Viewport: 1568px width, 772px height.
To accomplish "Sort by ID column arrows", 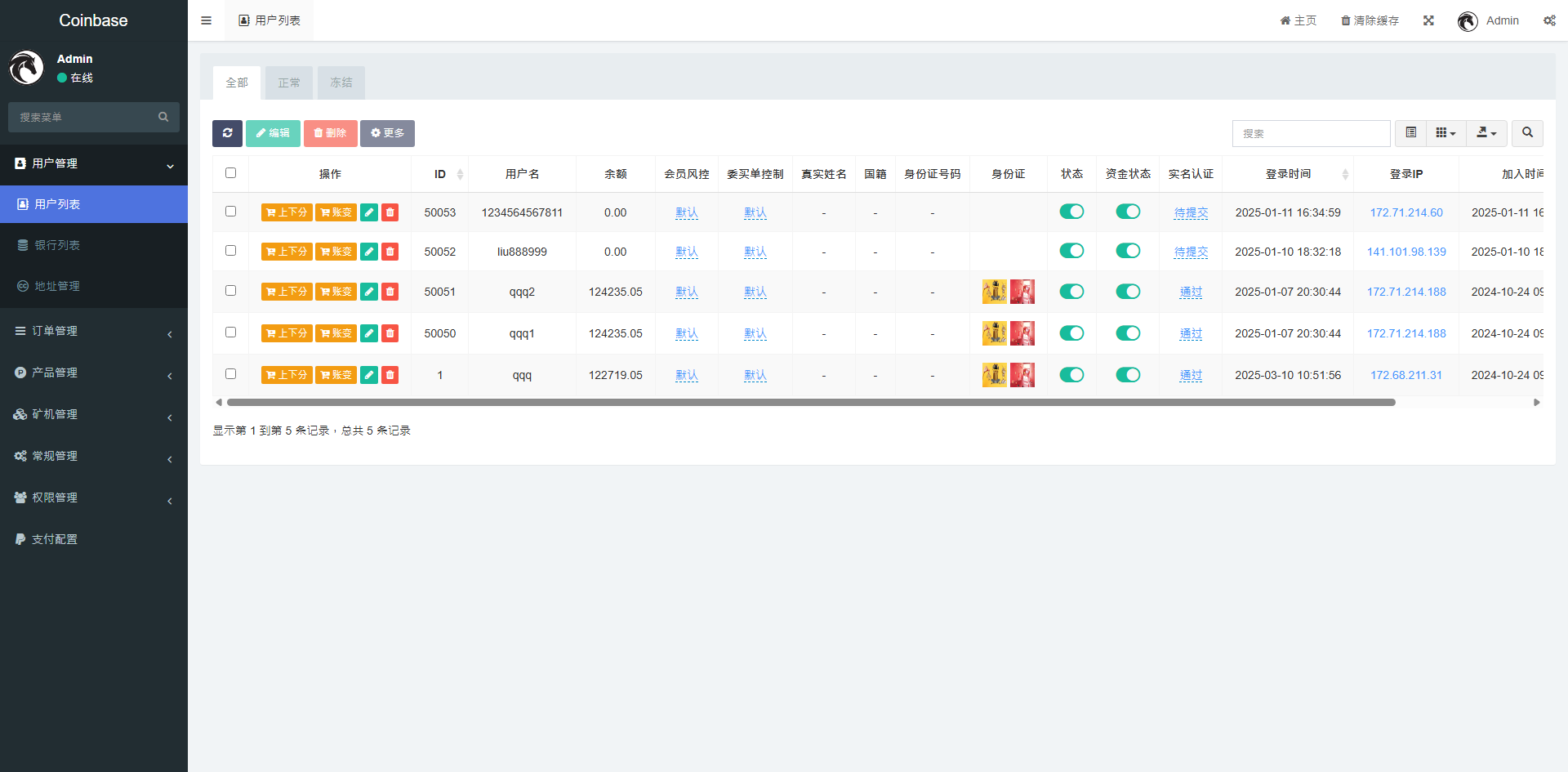I will click(x=460, y=174).
